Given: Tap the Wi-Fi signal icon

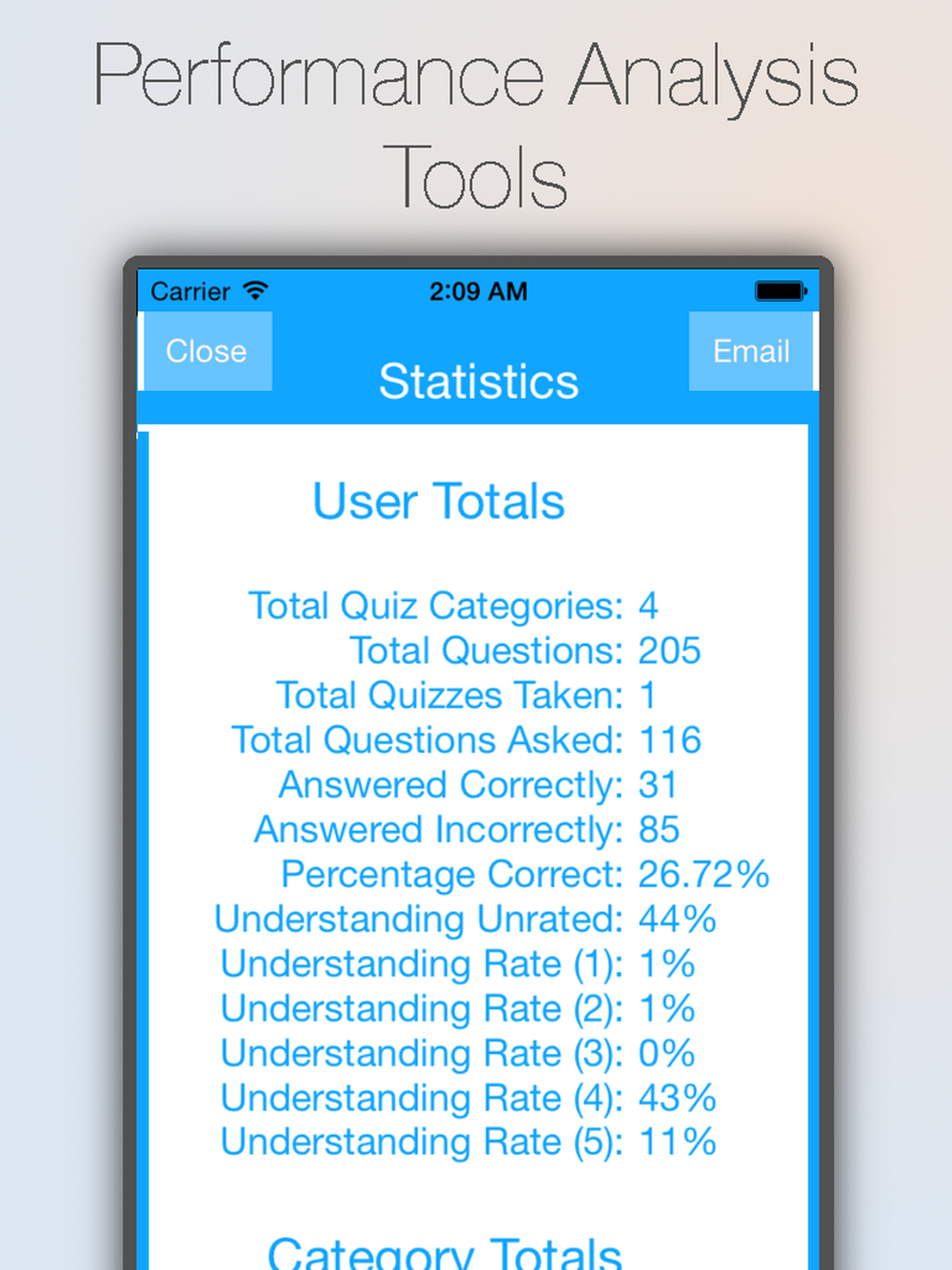Looking at the screenshot, I should click(255, 290).
